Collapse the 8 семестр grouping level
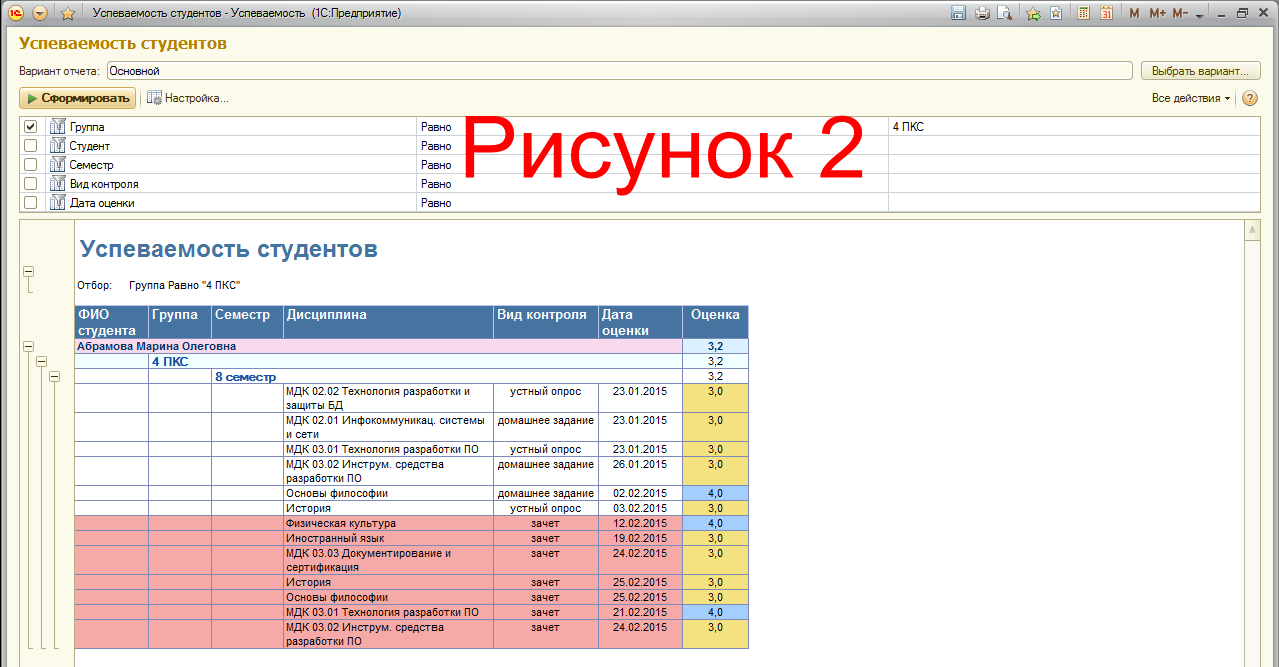Image resolution: width=1279 pixels, height=667 pixels. pyautogui.click(x=55, y=376)
